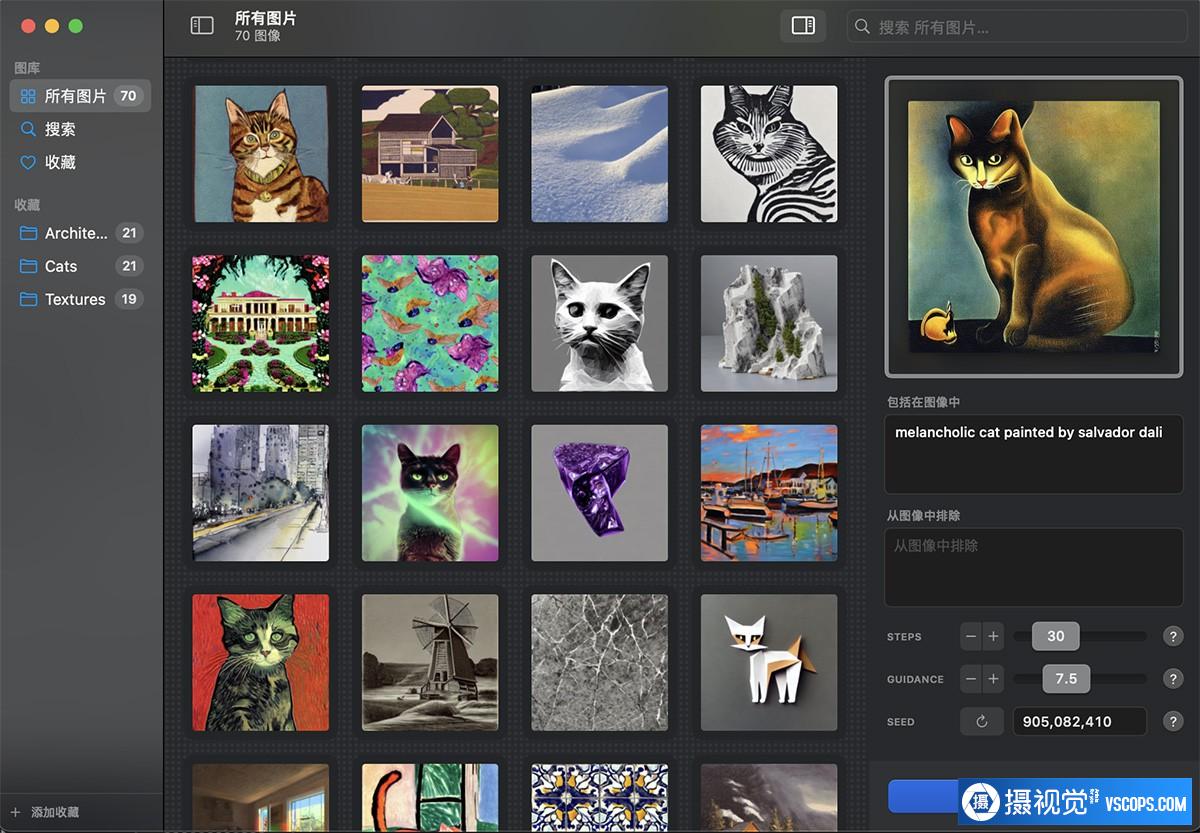Open the Textures collection folder

75,299
